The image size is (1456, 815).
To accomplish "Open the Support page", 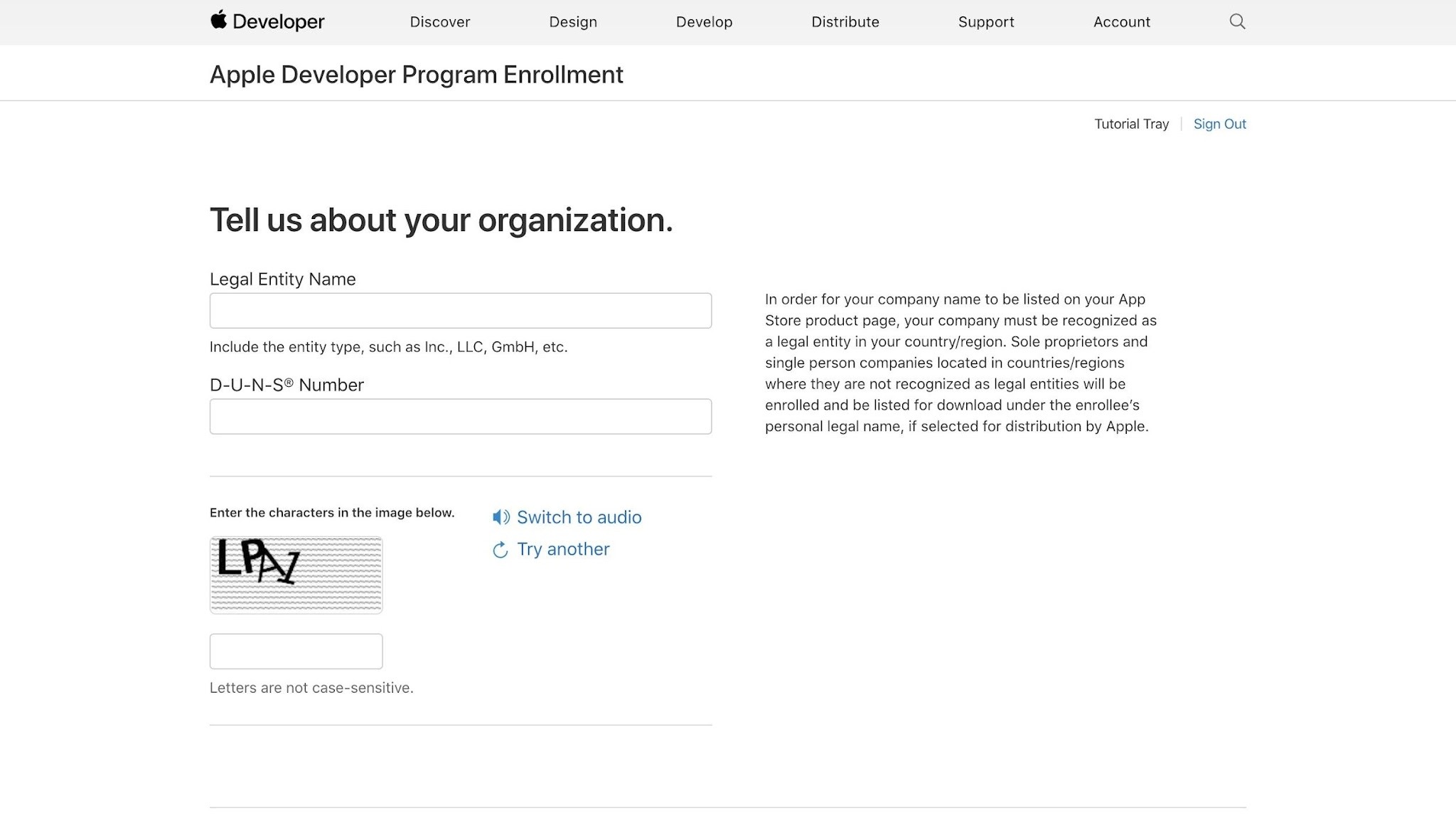I will 986,22.
